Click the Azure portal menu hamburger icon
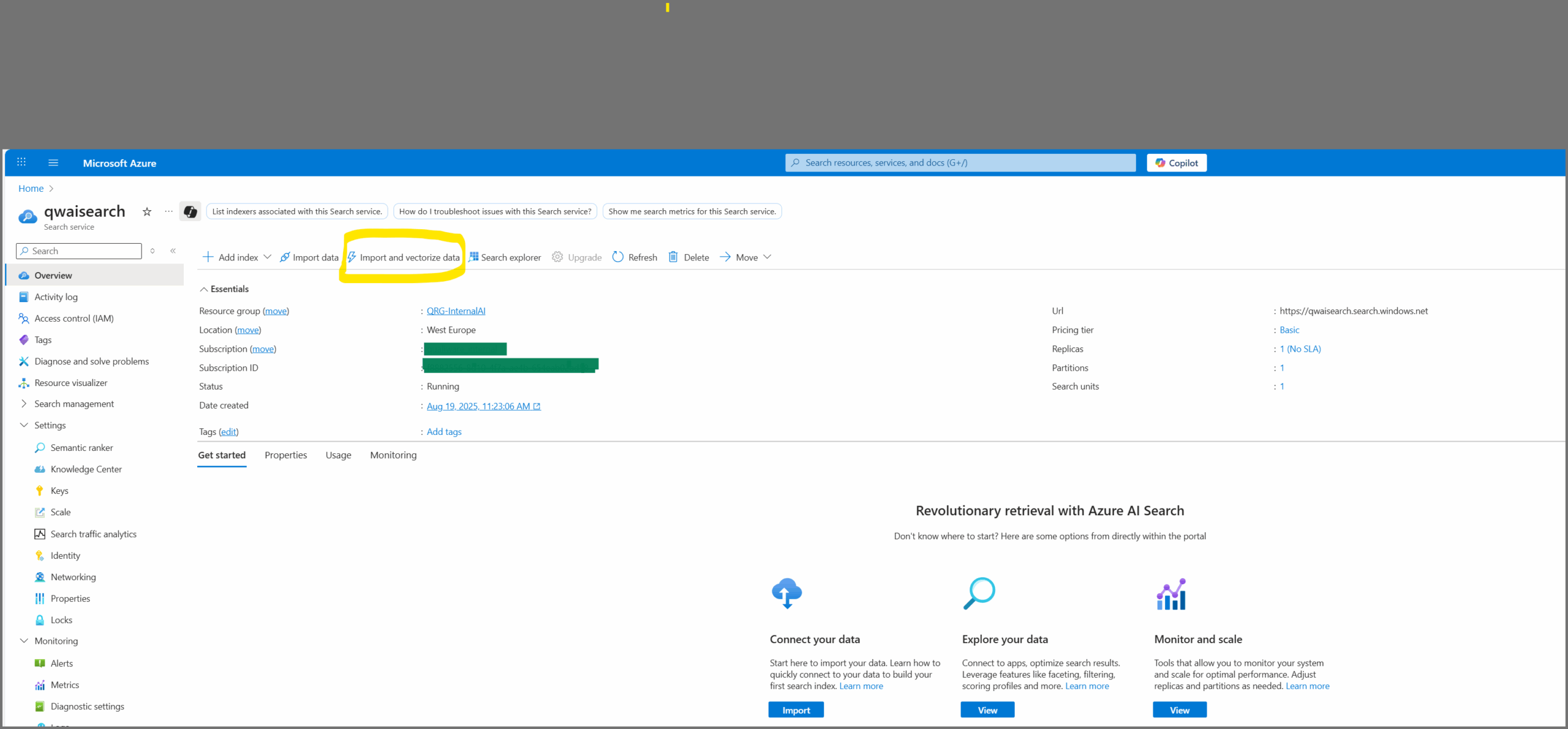This screenshot has width=1568, height=729. [53, 163]
